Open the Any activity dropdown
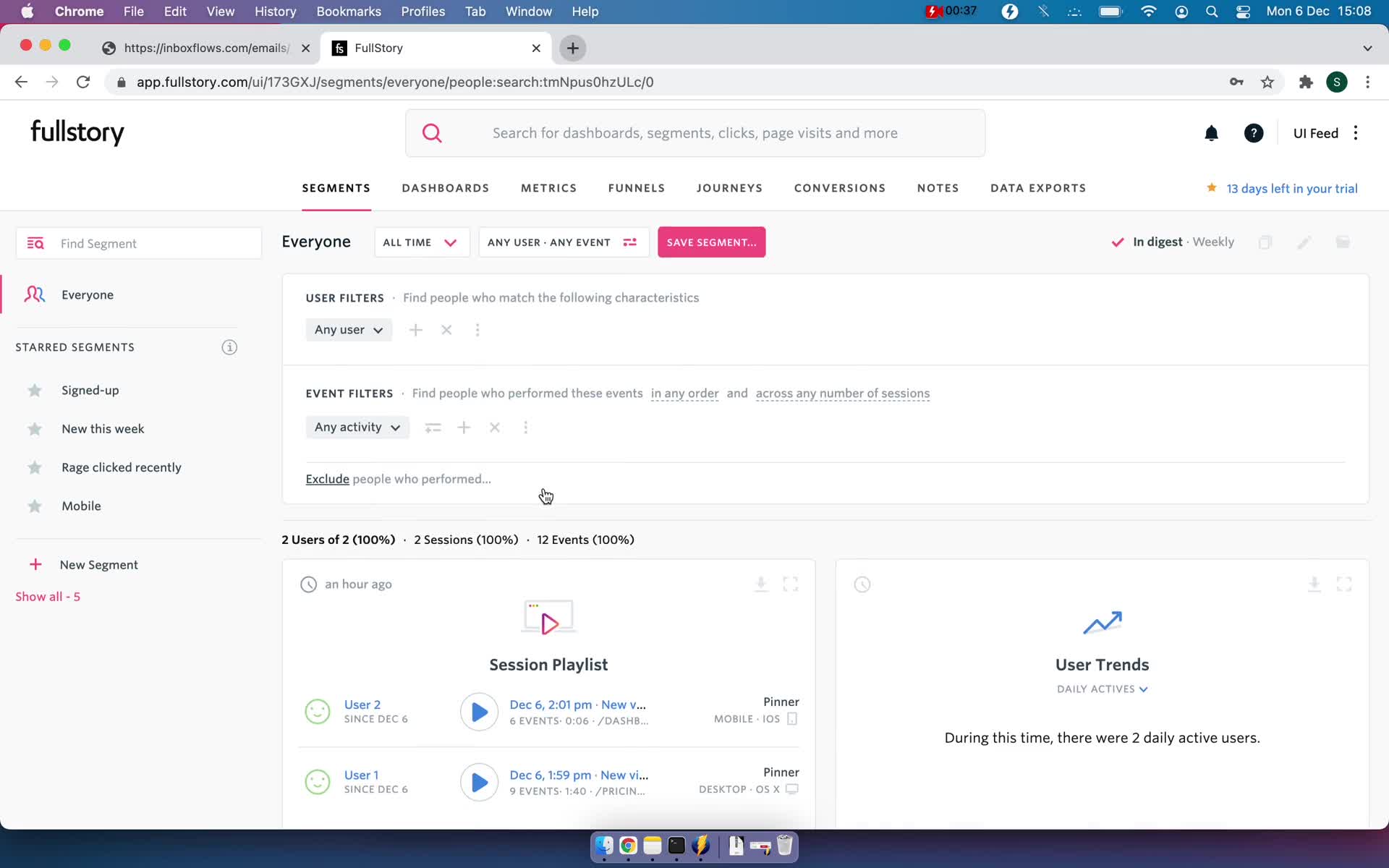The width and height of the screenshot is (1389, 868). 357,427
